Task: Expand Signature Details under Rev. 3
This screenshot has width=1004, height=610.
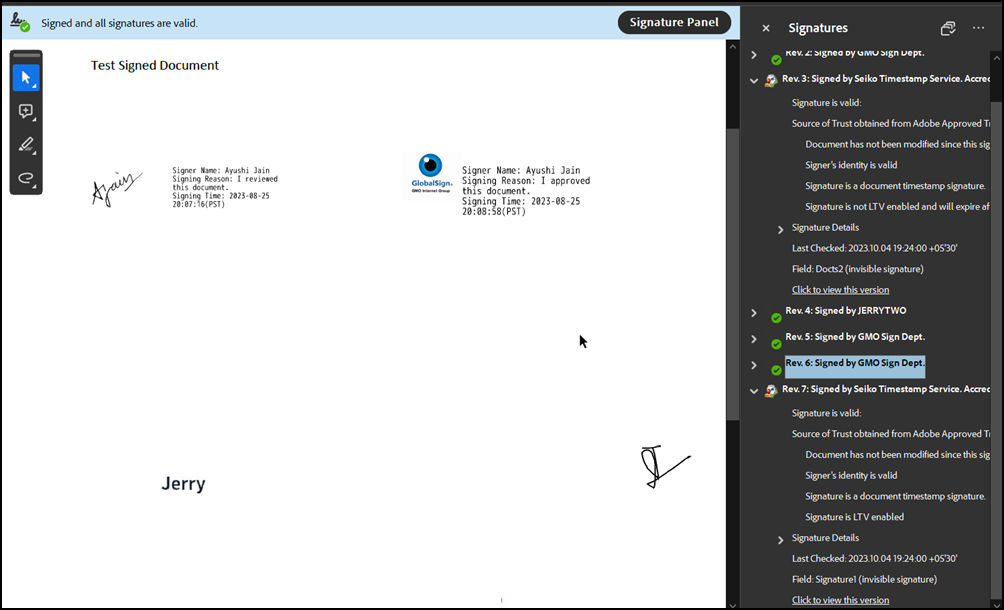Action: tap(781, 229)
